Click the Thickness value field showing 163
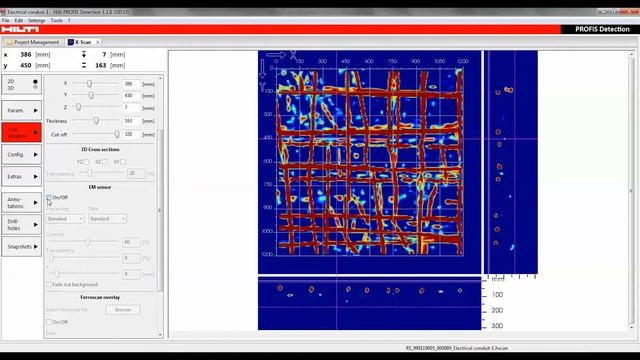Viewport: 640px width, 360px height. 131,121
